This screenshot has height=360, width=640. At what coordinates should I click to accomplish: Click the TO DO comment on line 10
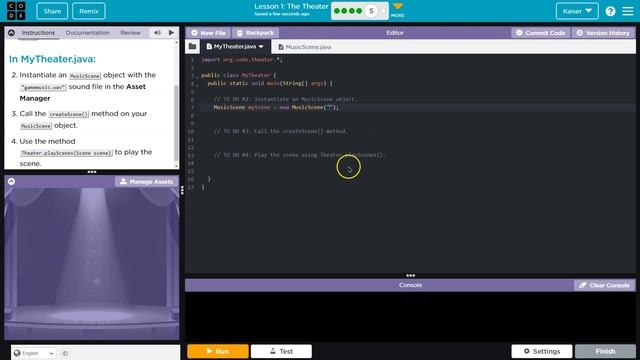coord(281,131)
